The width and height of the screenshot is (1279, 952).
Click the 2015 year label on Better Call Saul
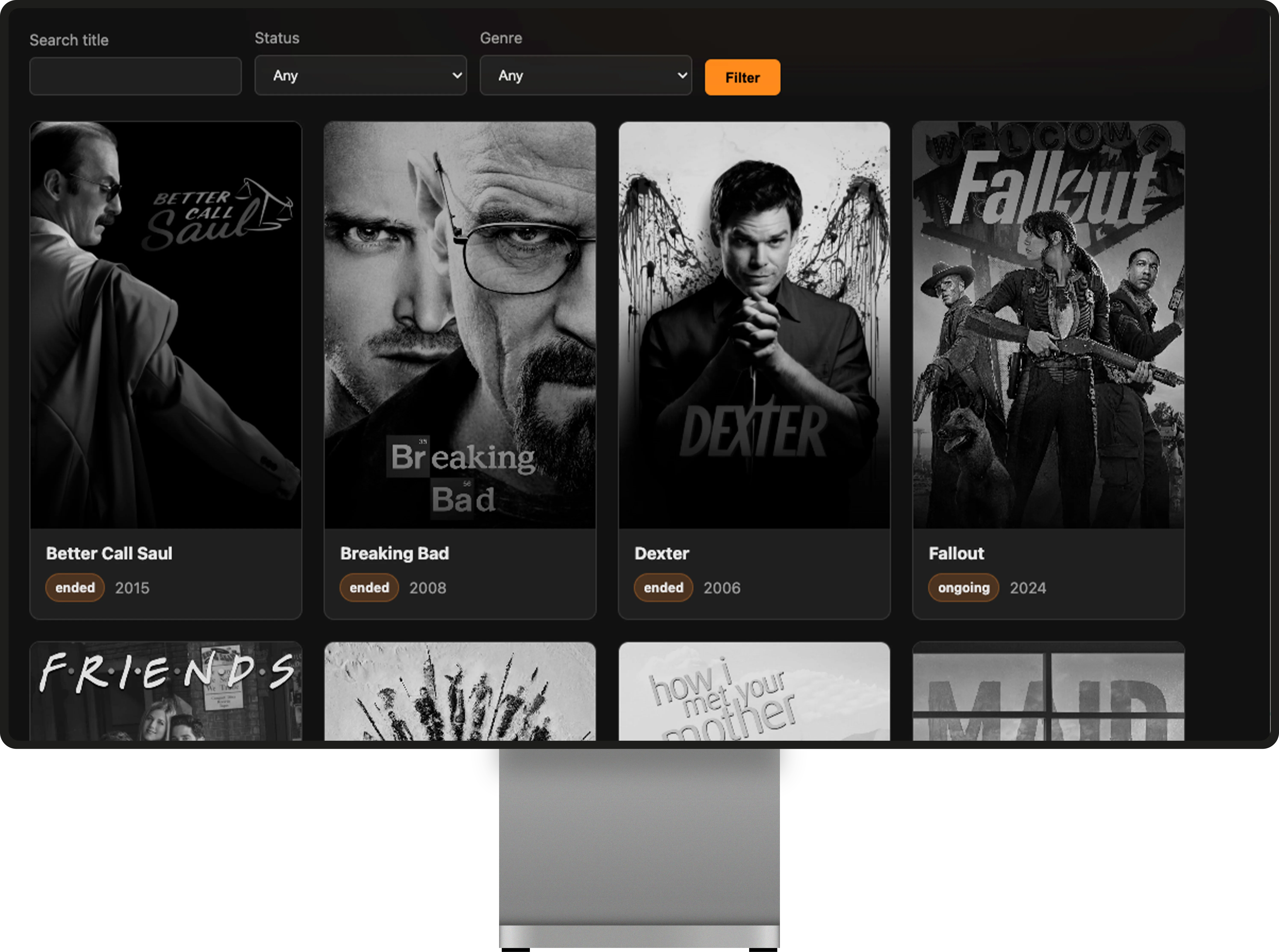click(133, 587)
